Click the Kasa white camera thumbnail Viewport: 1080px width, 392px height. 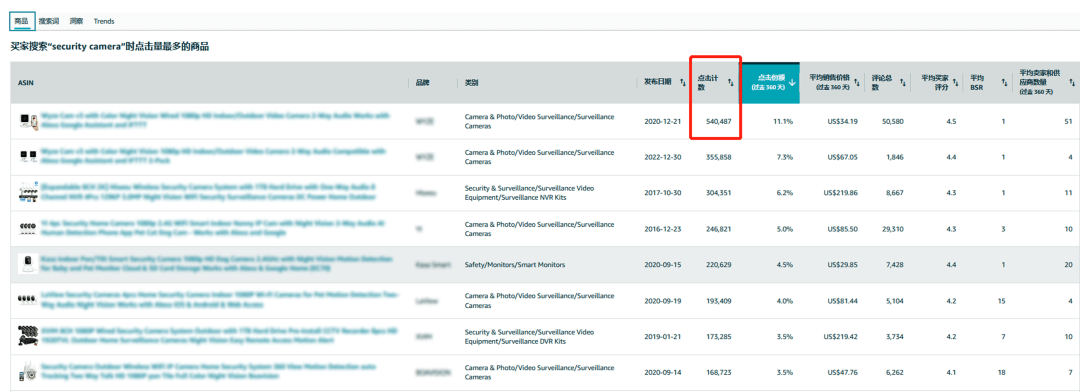pos(28,264)
